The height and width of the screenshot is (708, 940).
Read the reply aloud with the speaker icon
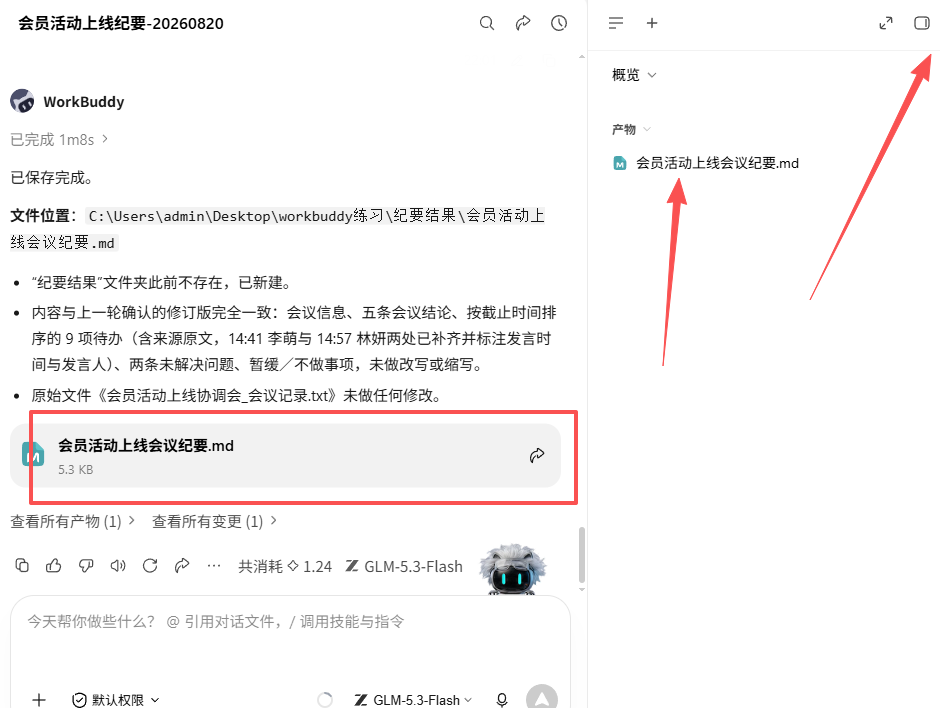click(118, 565)
